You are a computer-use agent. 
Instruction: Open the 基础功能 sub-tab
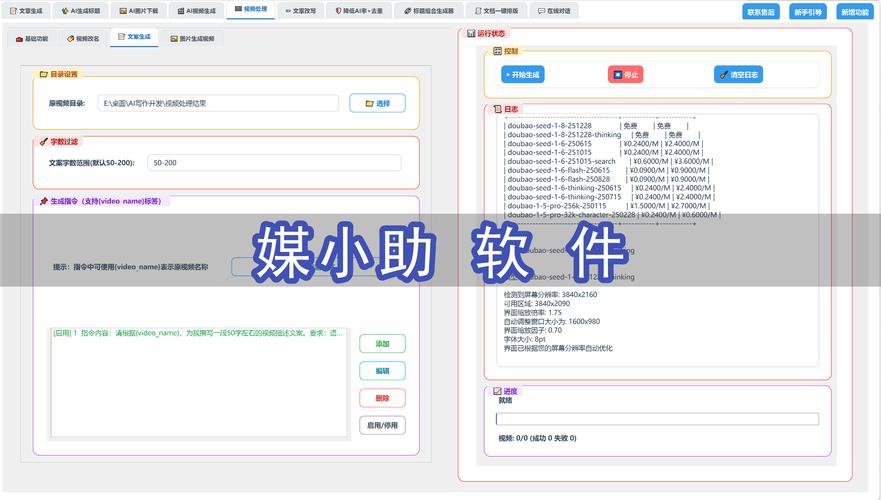(x=31, y=38)
